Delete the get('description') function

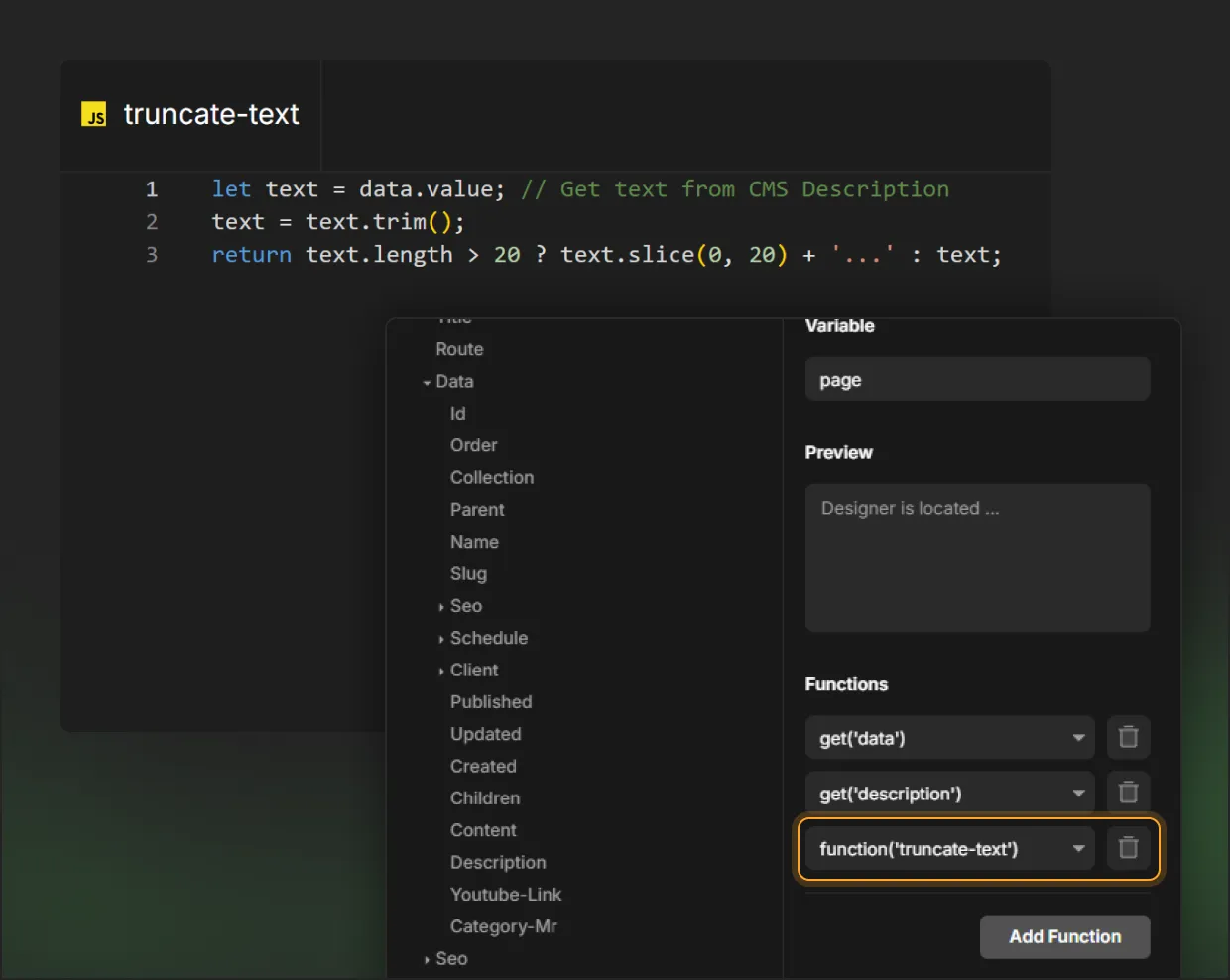[x=1128, y=793]
